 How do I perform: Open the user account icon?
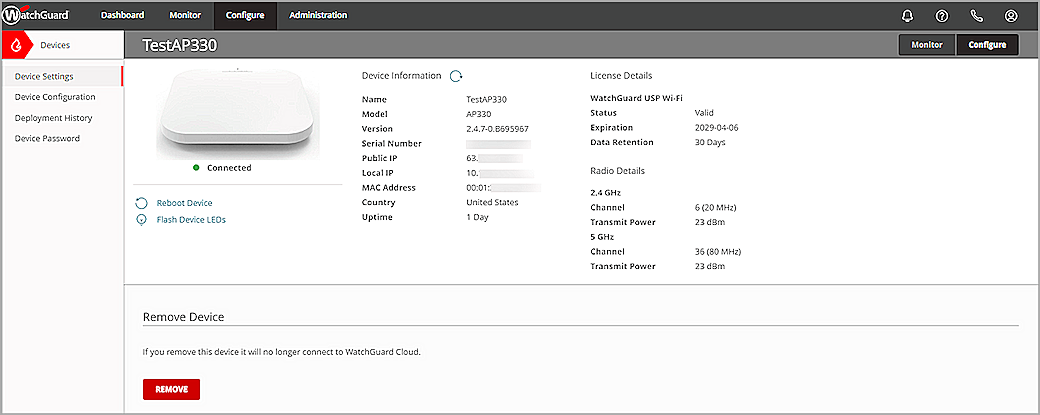click(1011, 16)
